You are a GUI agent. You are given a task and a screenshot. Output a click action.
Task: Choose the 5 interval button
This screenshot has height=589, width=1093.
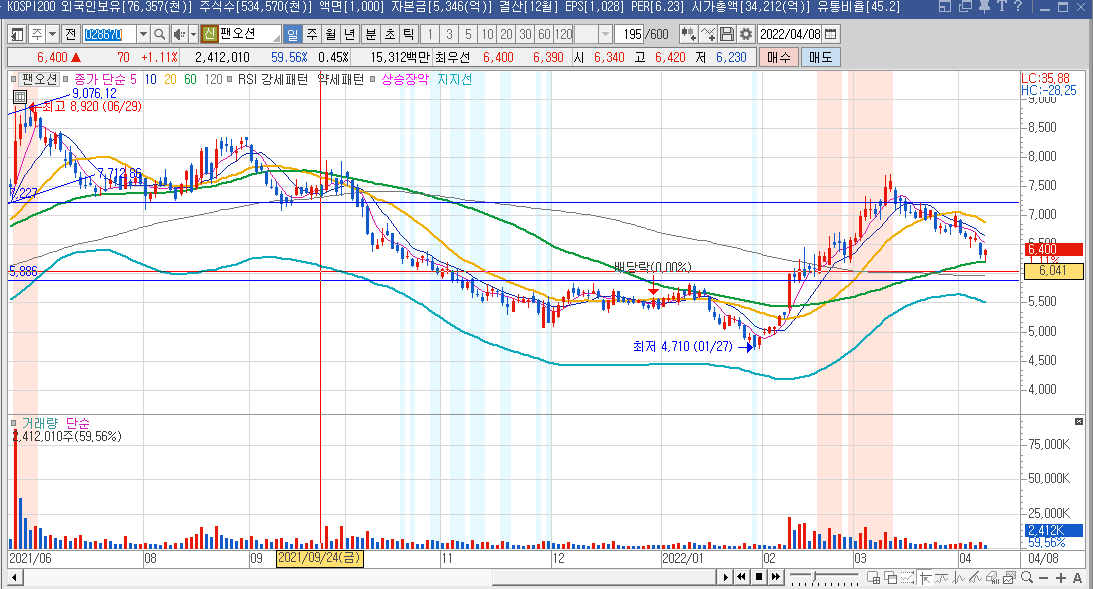[x=468, y=34]
